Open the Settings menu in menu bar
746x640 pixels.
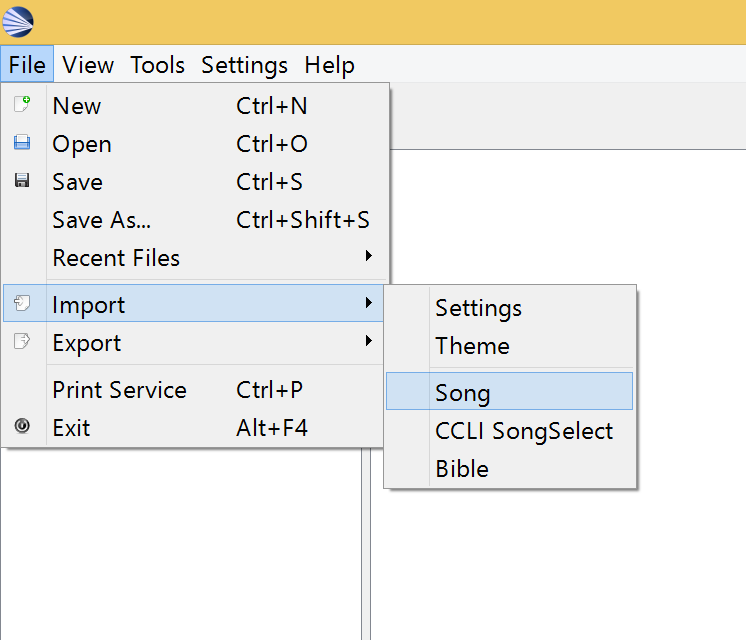point(245,65)
